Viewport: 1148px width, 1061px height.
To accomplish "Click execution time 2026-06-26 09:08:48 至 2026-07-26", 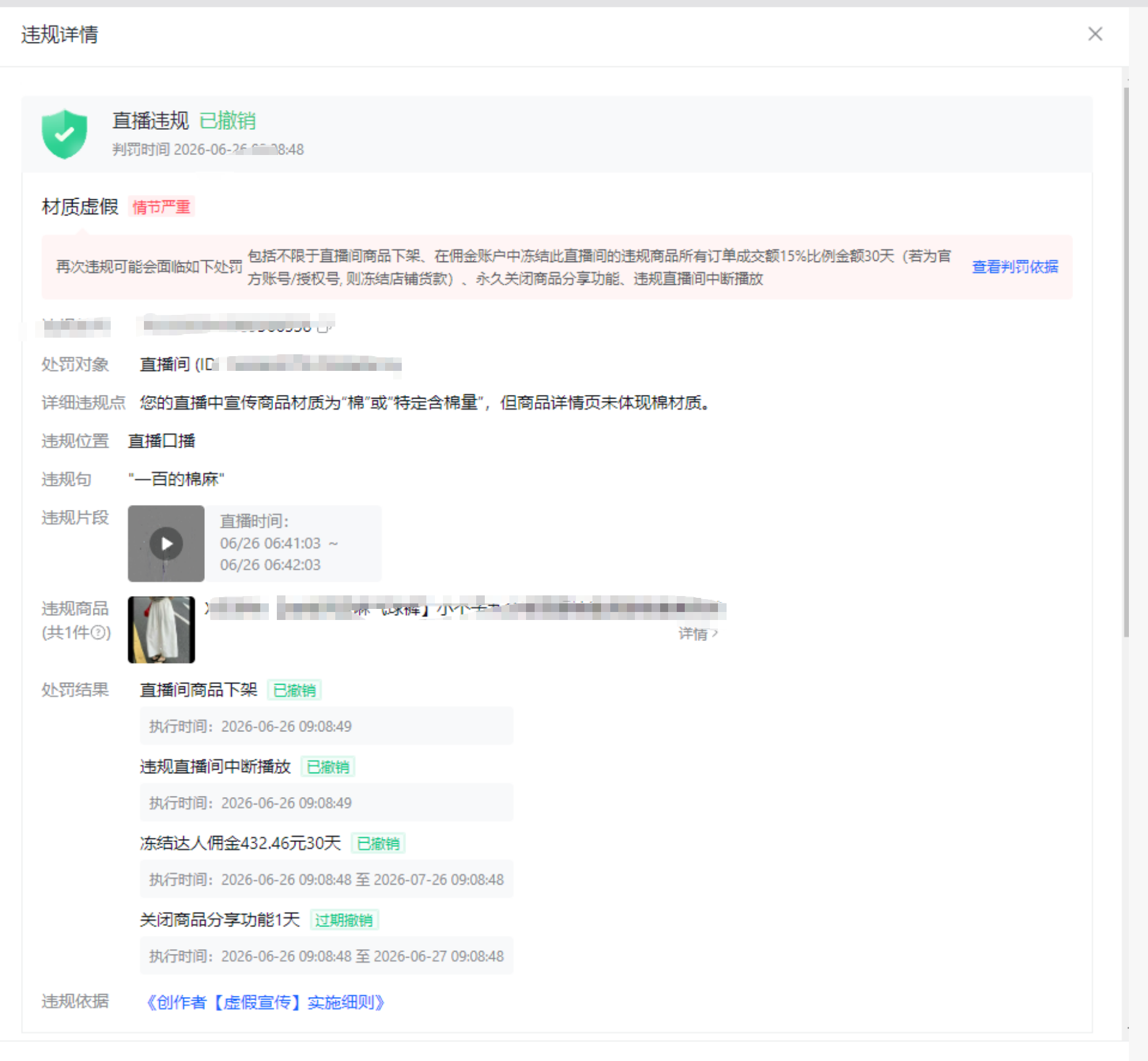I will click(x=327, y=880).
